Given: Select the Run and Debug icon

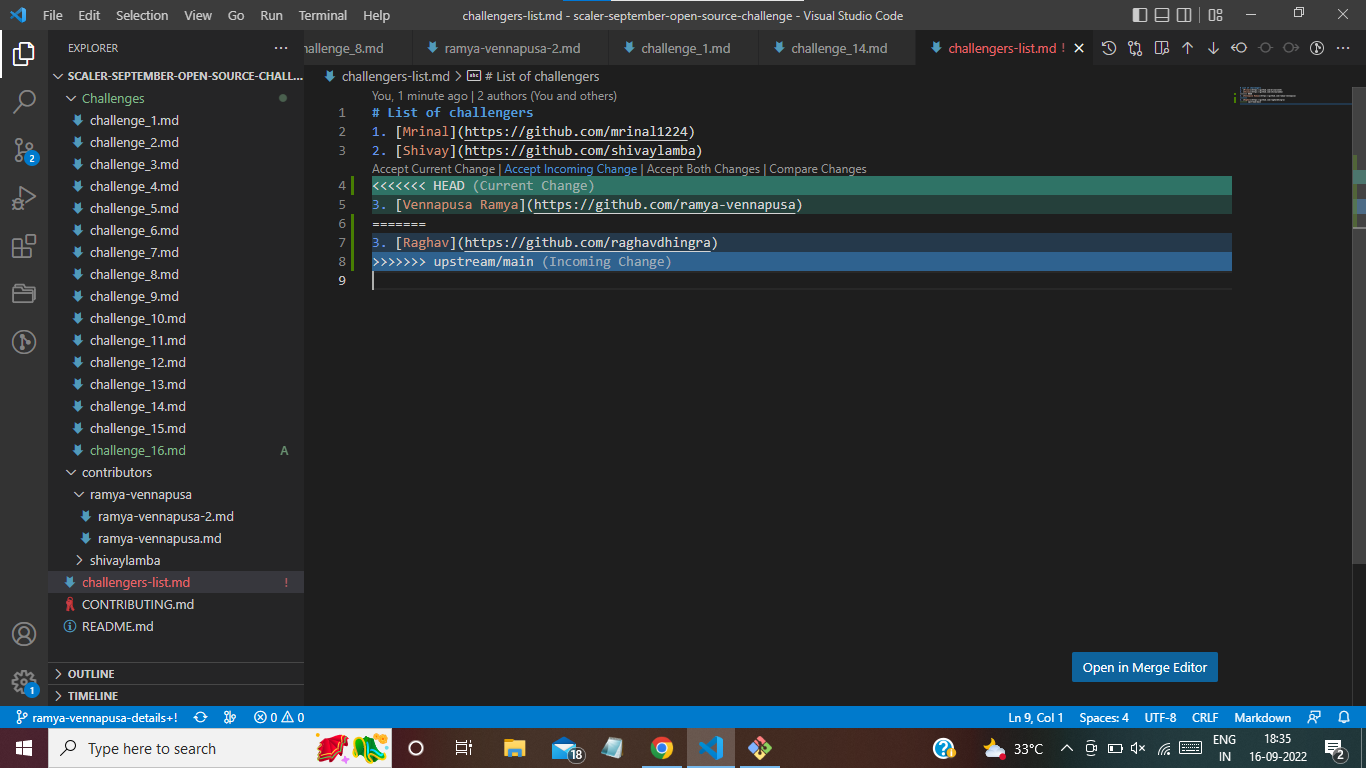Looking at the screenshot, I should [24, 198].
